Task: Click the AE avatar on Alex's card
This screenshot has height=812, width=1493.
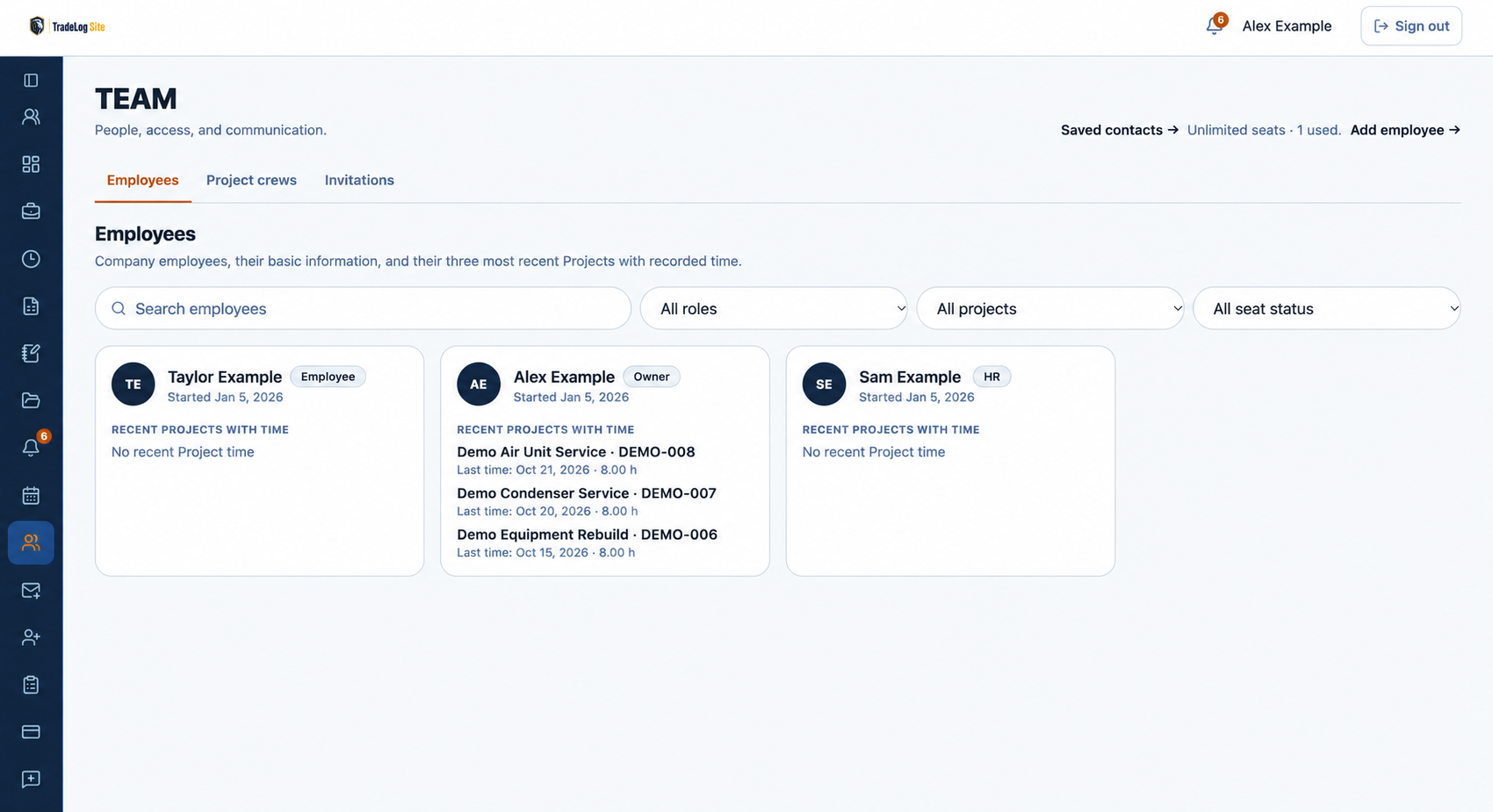Action: coord(479,384)
